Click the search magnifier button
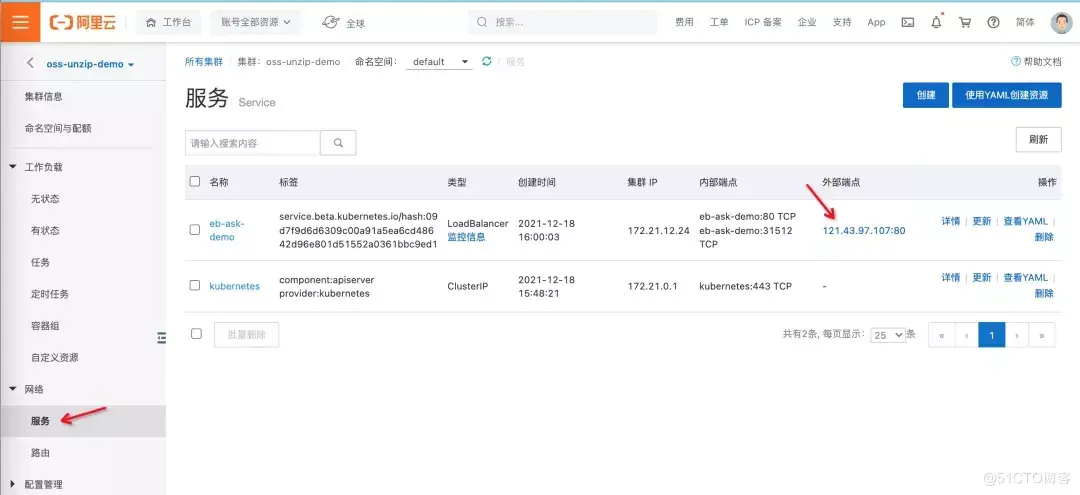The height and width of the screenshot is (495, 1080). pos(338,143)
